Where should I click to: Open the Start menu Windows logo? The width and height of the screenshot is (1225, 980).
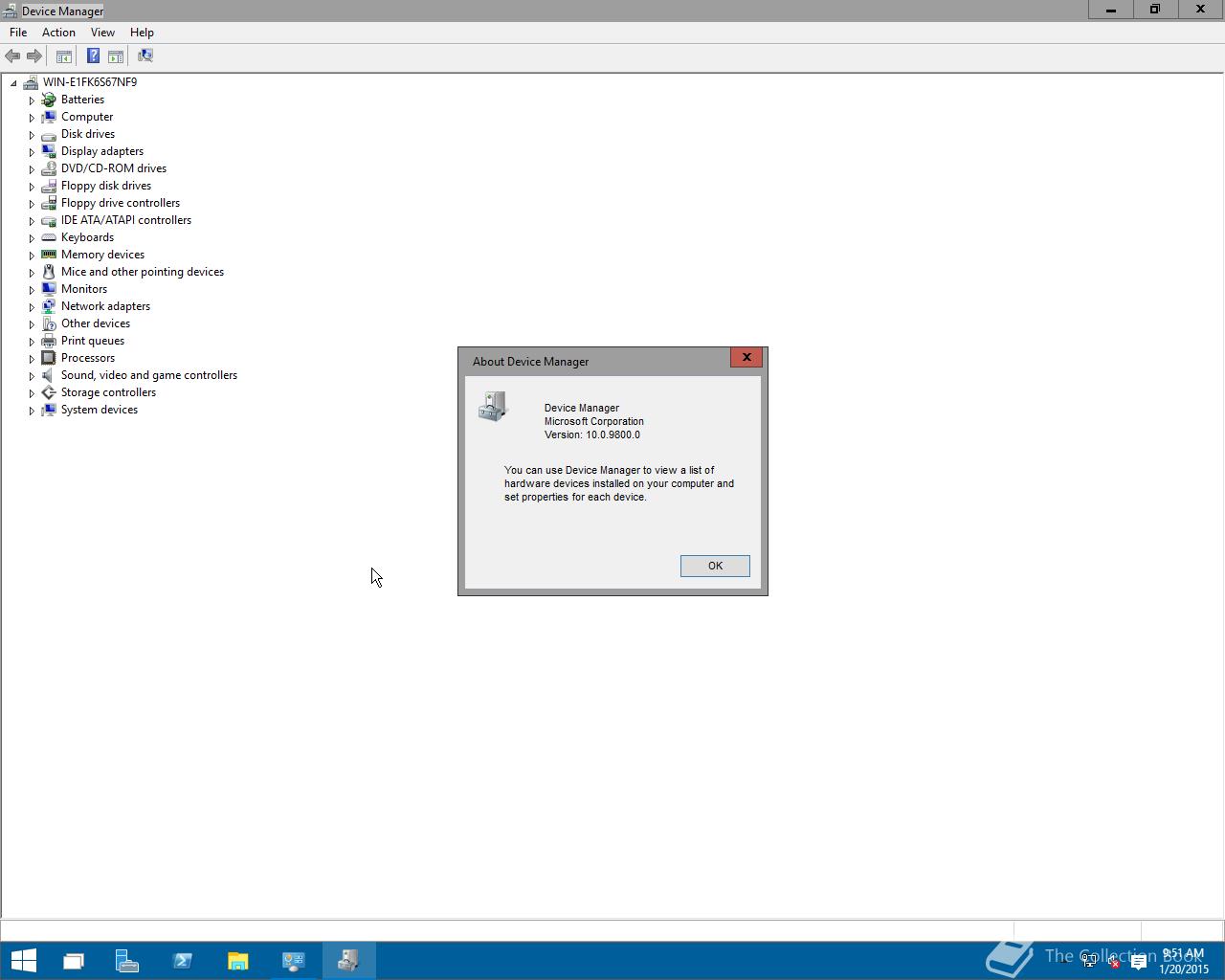[x=23, y=960]
